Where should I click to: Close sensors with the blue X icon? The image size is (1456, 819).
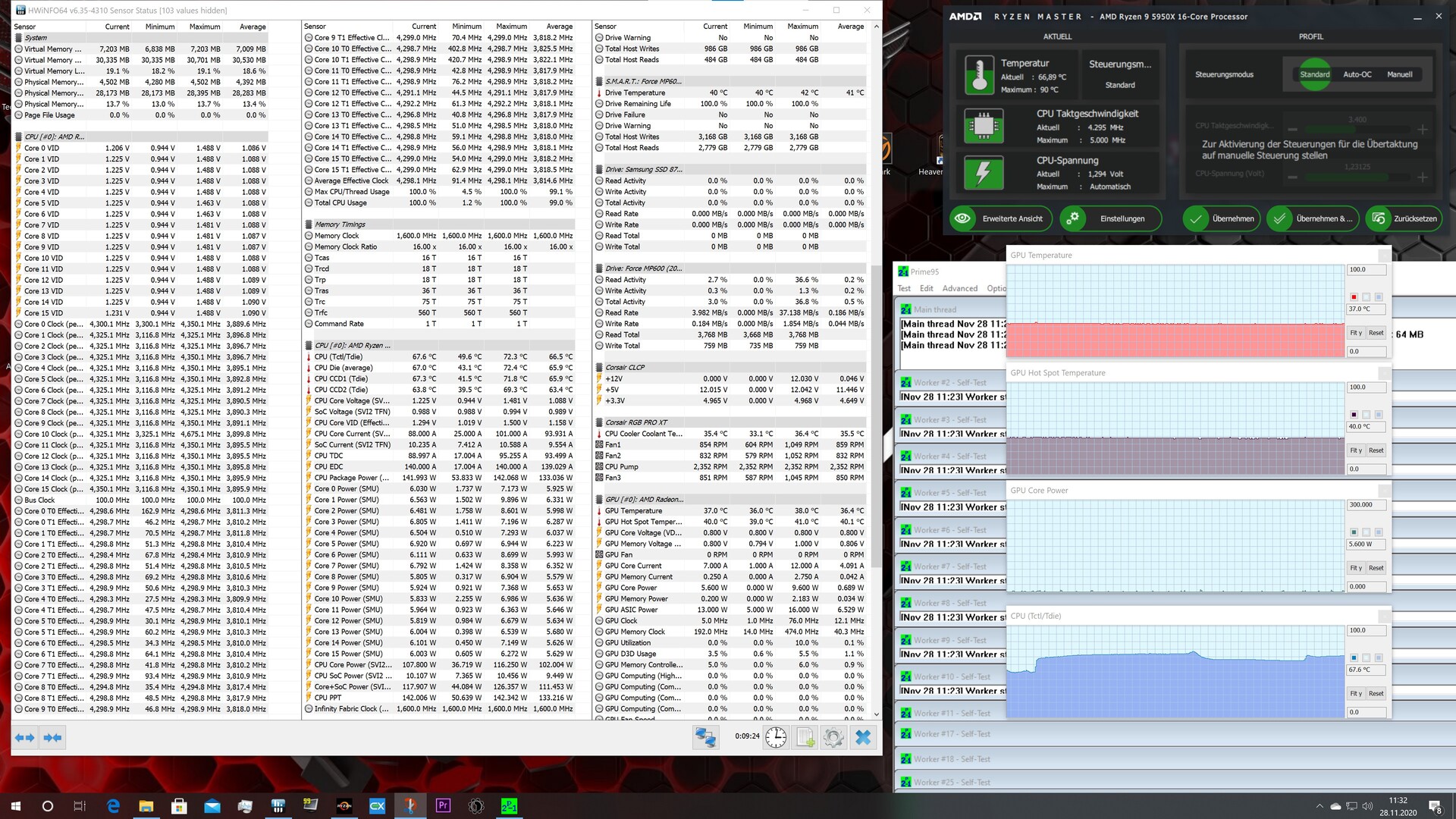point(863,737)
